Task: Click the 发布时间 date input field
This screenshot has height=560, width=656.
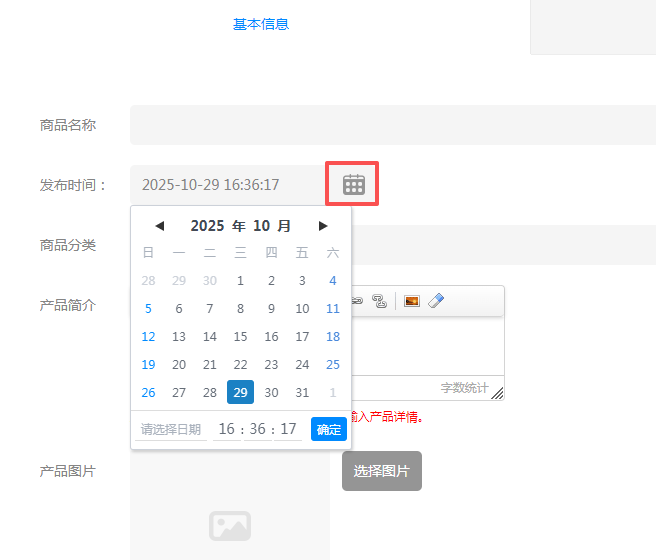Action: (x=227, y=185)
